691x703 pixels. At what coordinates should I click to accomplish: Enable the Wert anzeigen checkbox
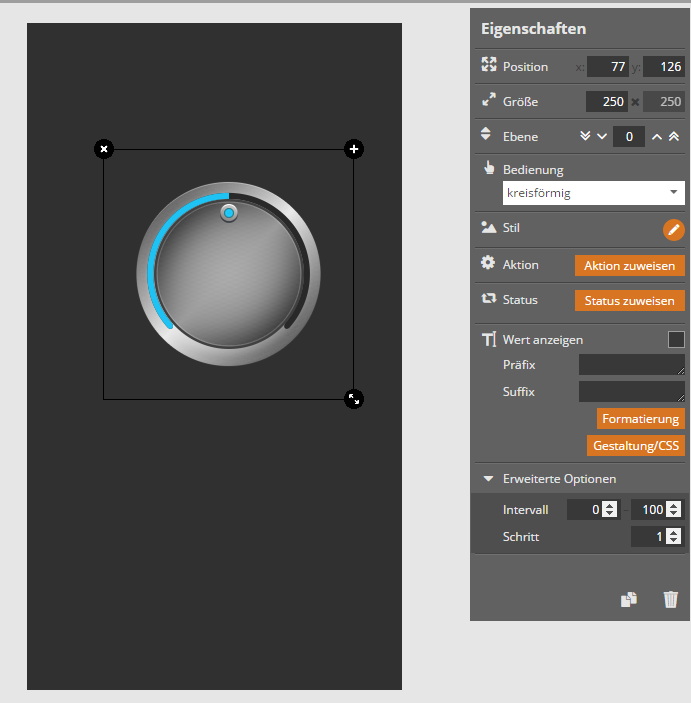(x=676, y=339)
